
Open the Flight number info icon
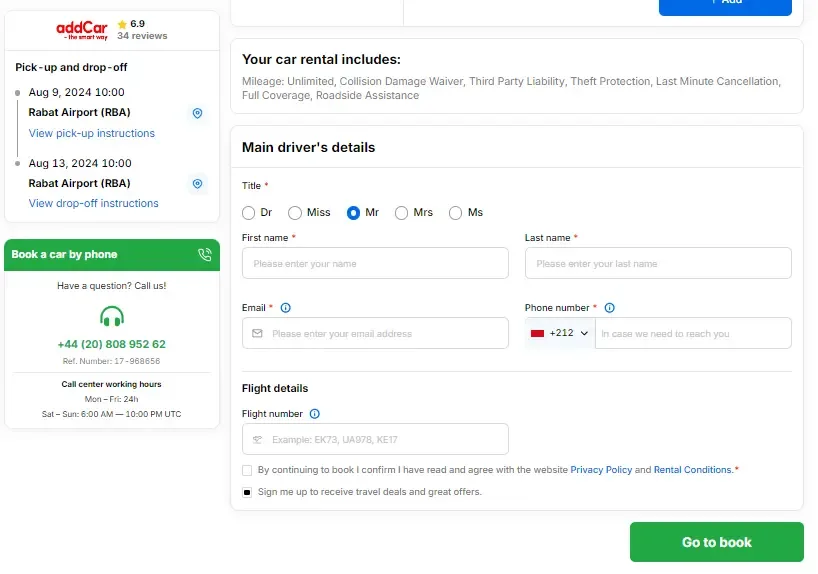tap(315, 414)
